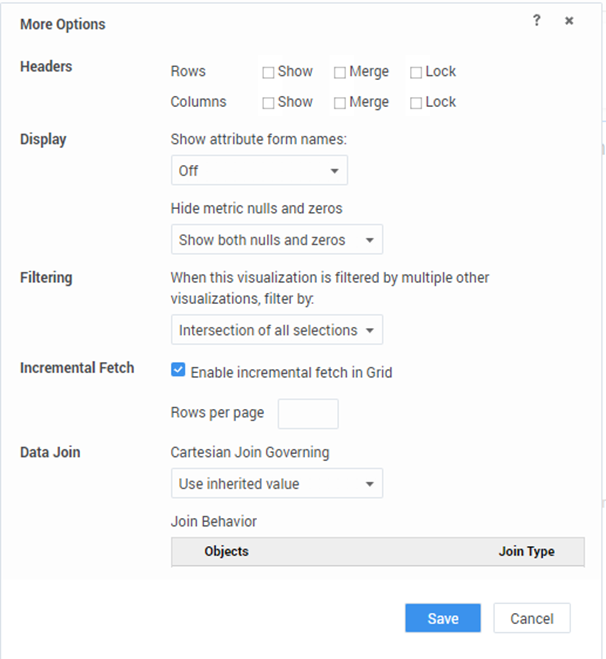Check Lock for Rows headers
Screen dimensions: 606x659
tap(416, 72)
